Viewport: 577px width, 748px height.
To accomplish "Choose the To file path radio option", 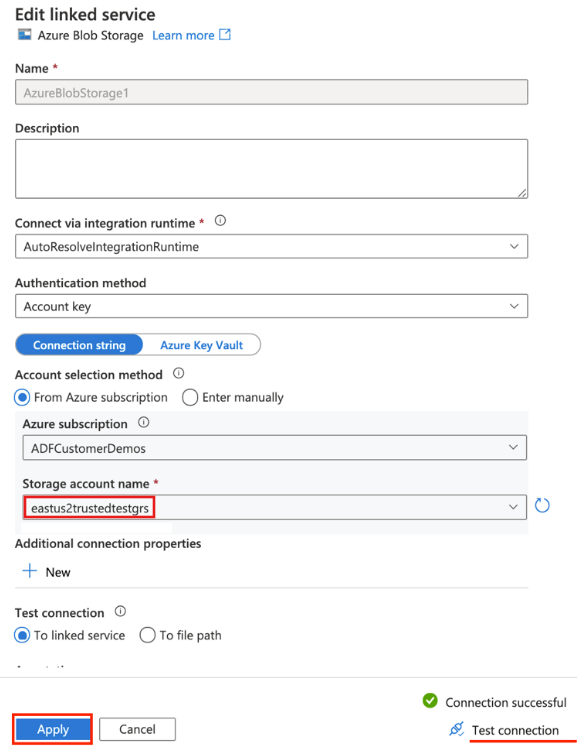I will click(147, 635).
